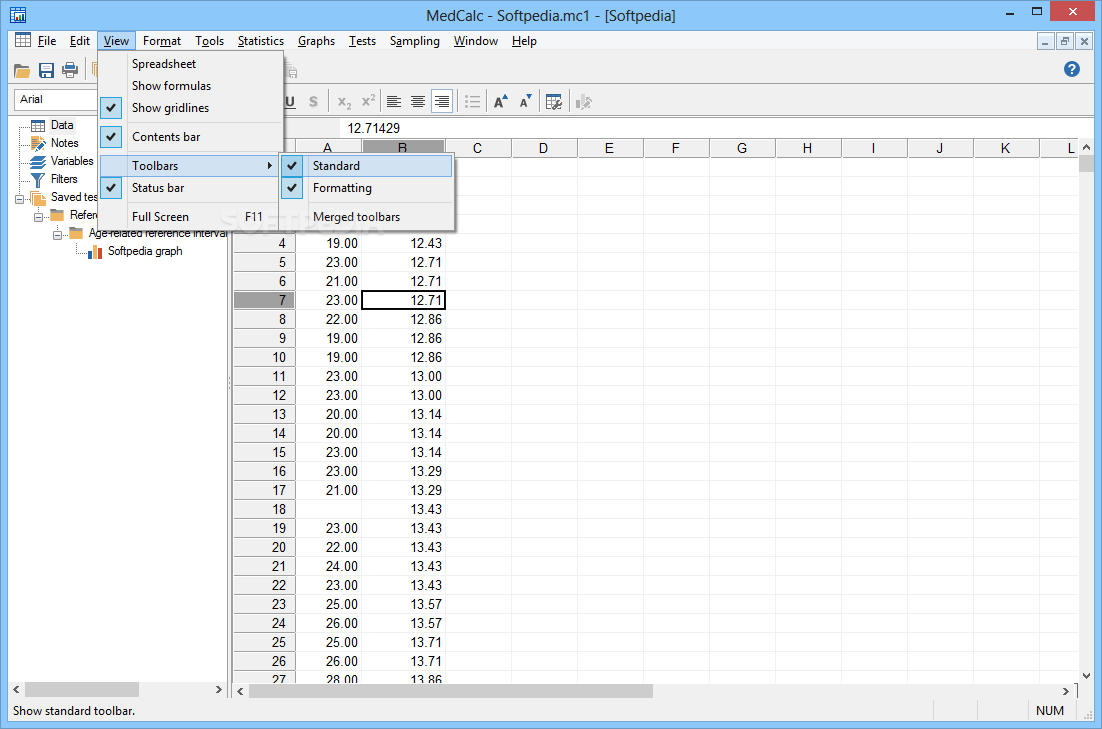Select cell with 26.00 in row 24
Screen dimensions: 1102x729
[x=329, y=623]
